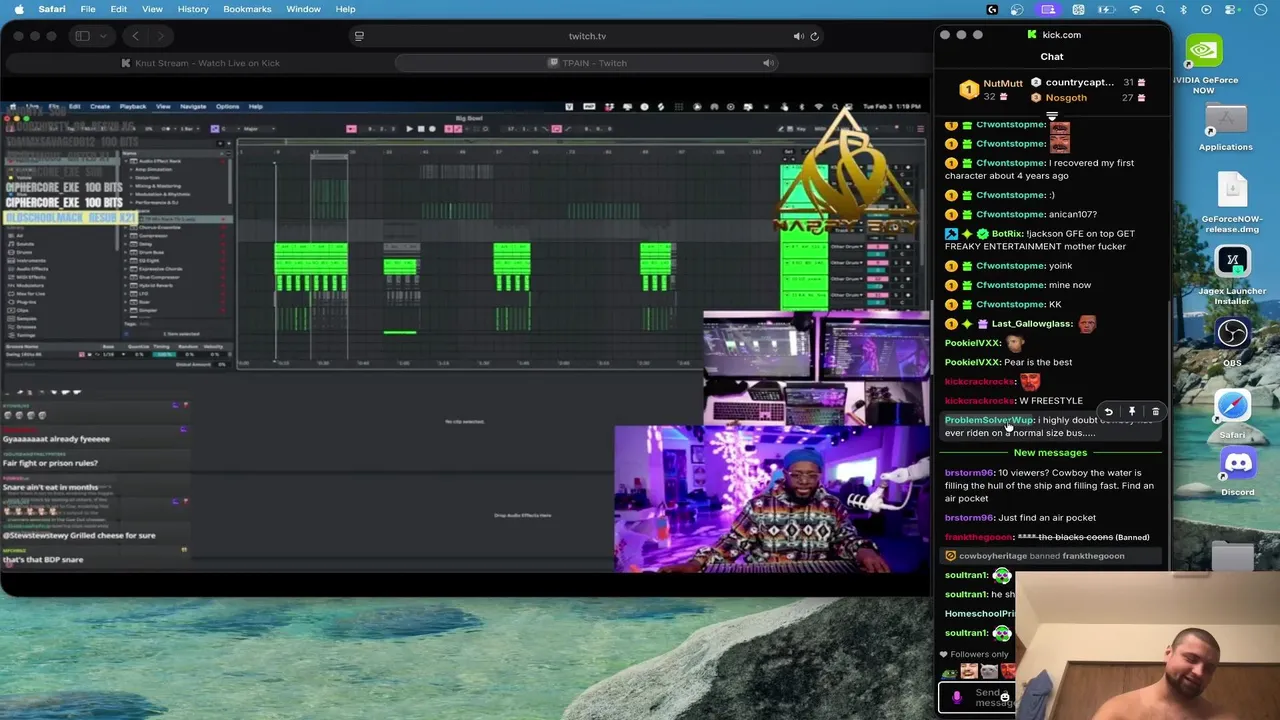
Task: Click the Now Playing menu bar icon
Action: point(1207,9)
